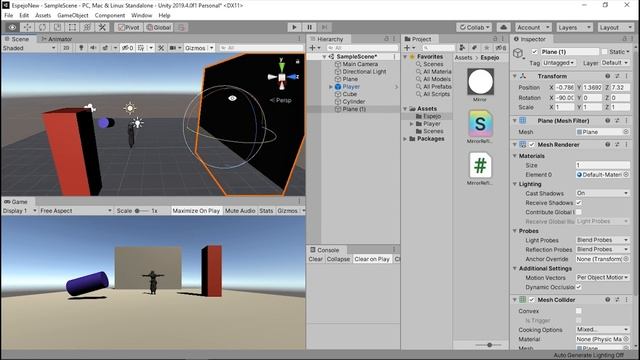
Task: Select the MirrorReflection shader asset
Action: tap(480, 124)
